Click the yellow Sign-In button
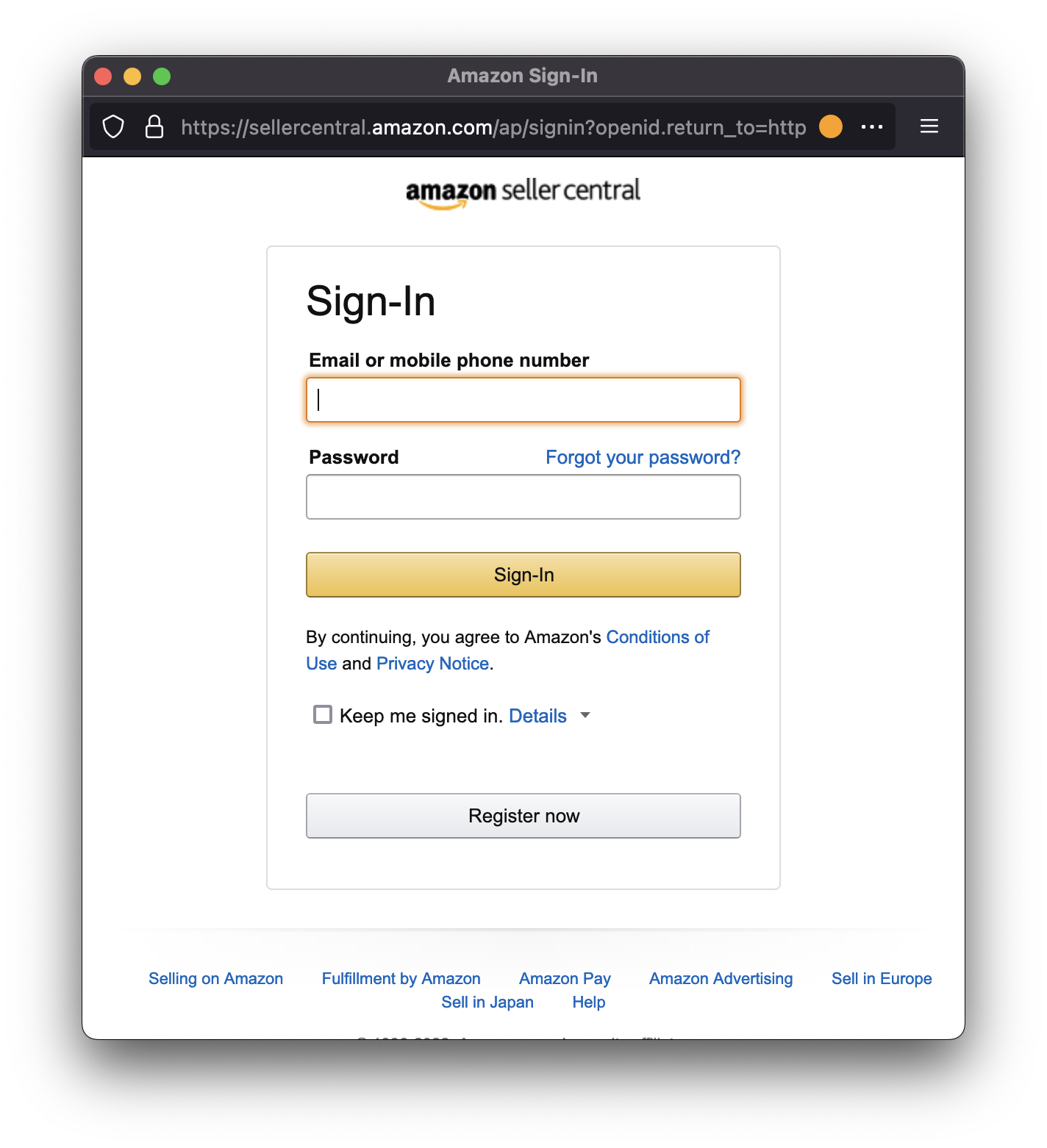1047x1148 pixels. tap(523, 575)
